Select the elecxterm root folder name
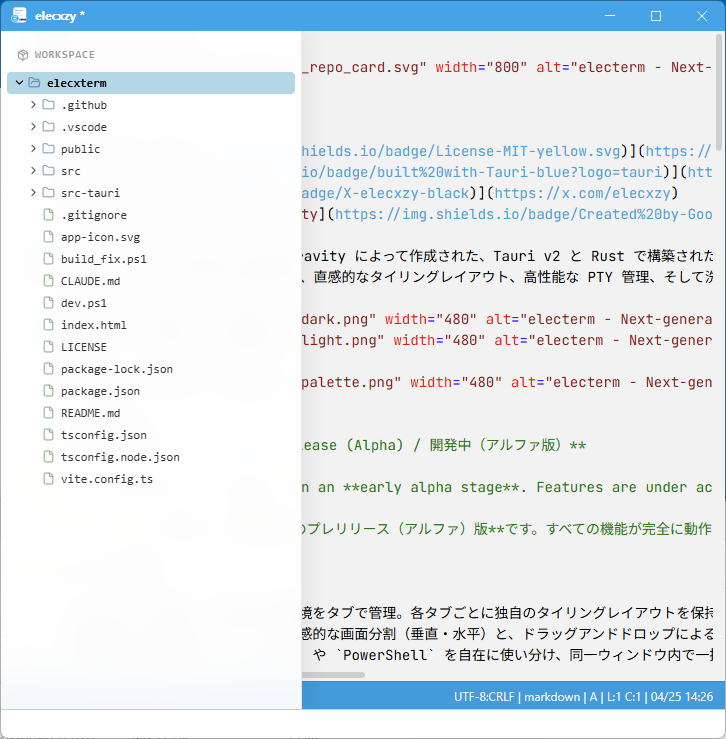The width and height of the screenshot is (726, 739). click(77, 83)
